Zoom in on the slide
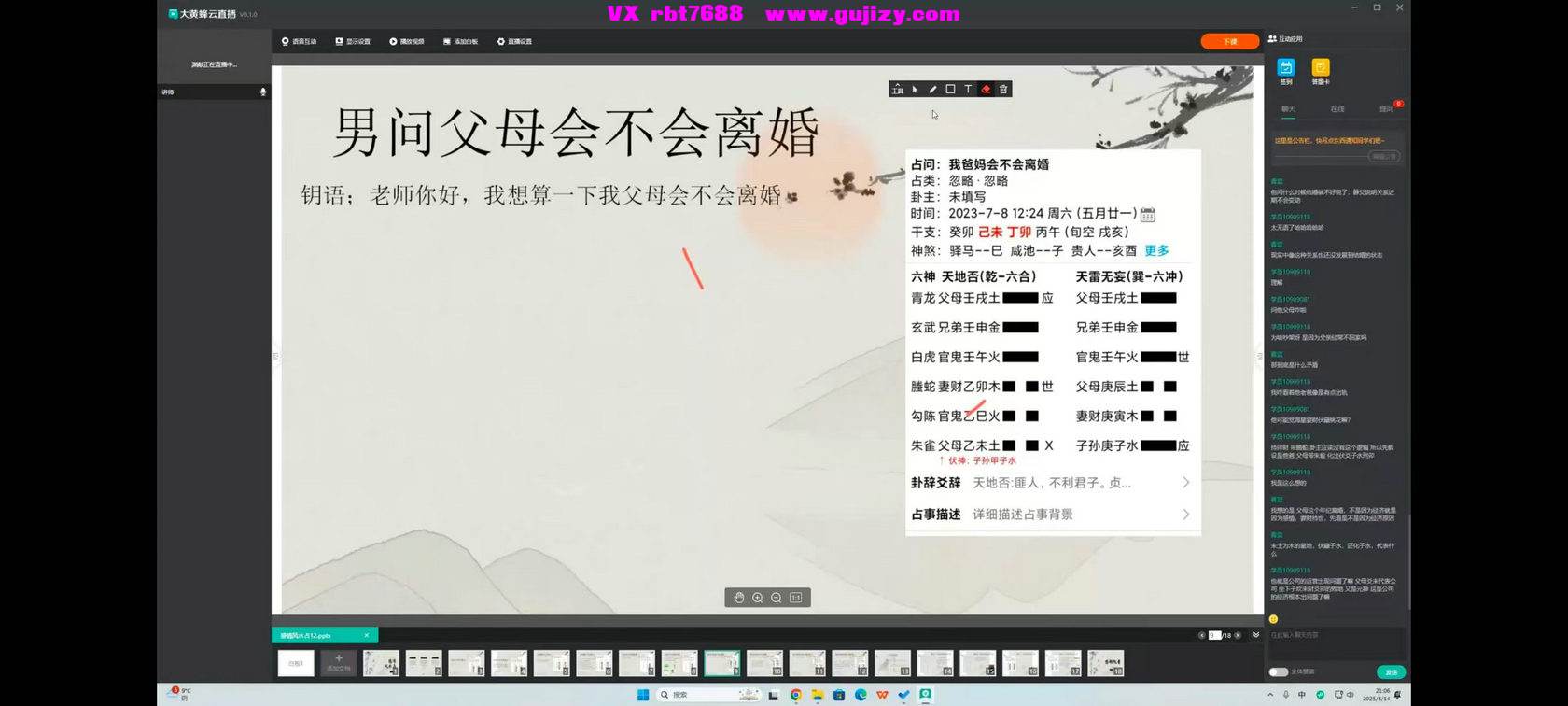 click(x=758, y=598)
